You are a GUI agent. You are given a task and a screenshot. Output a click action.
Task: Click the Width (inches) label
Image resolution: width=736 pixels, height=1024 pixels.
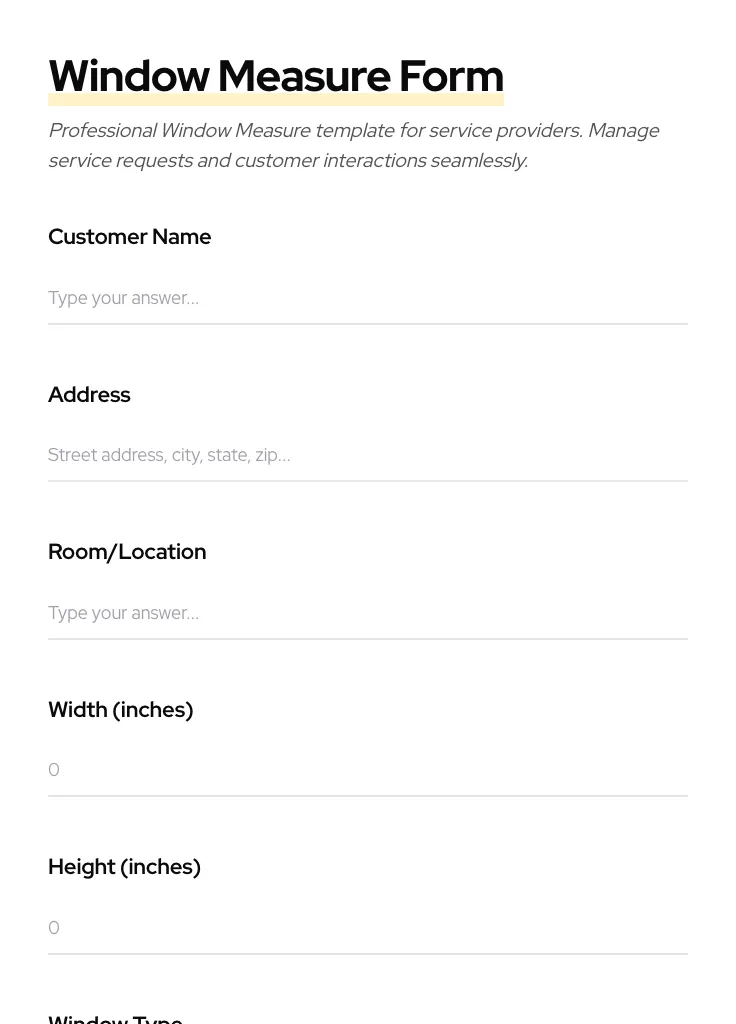(120, 710)
